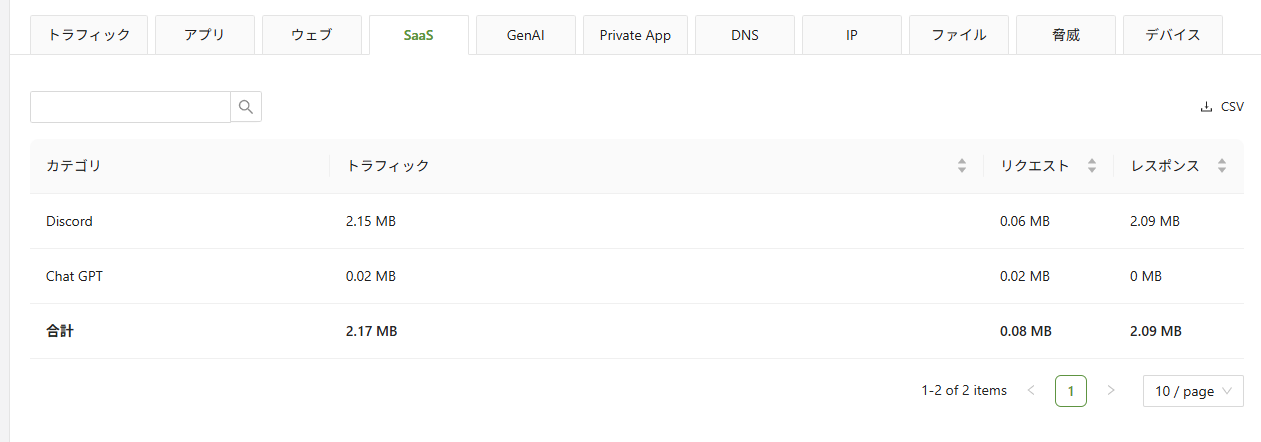The width and height of the screenshot is (1261, 442).
Task: Select the ウェブ tab
Action: 311,35
